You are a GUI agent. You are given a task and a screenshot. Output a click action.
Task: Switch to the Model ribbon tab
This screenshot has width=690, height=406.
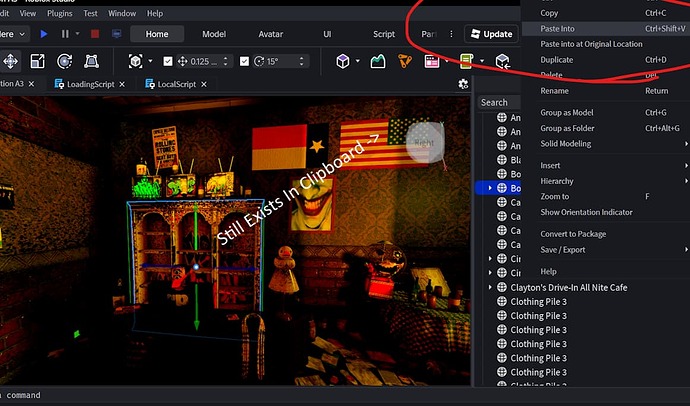coord(214,34)
